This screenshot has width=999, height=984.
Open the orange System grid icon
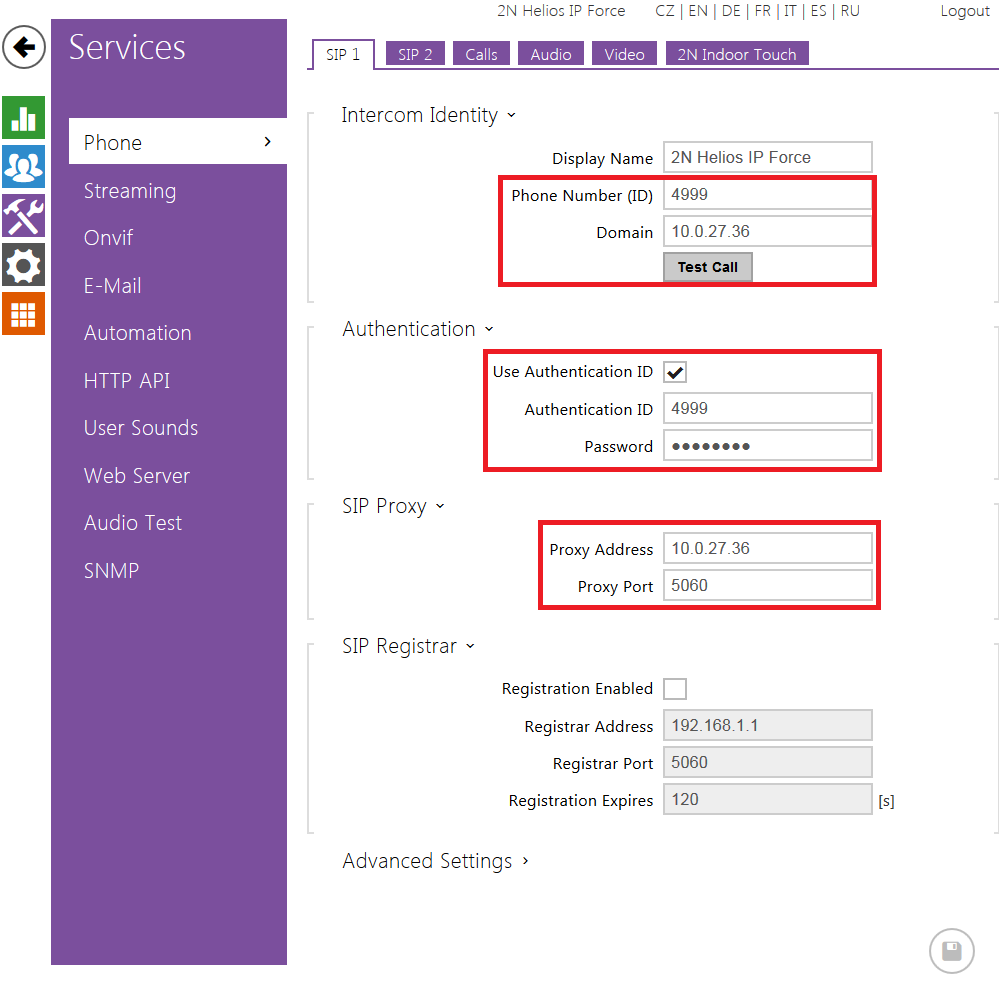(24, 314)
